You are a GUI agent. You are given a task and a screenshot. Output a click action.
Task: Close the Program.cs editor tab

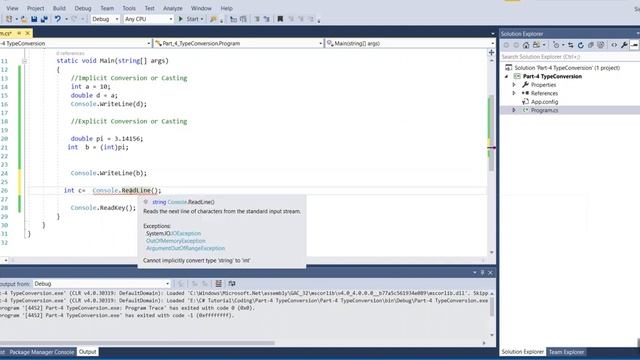tap(28, 33)
